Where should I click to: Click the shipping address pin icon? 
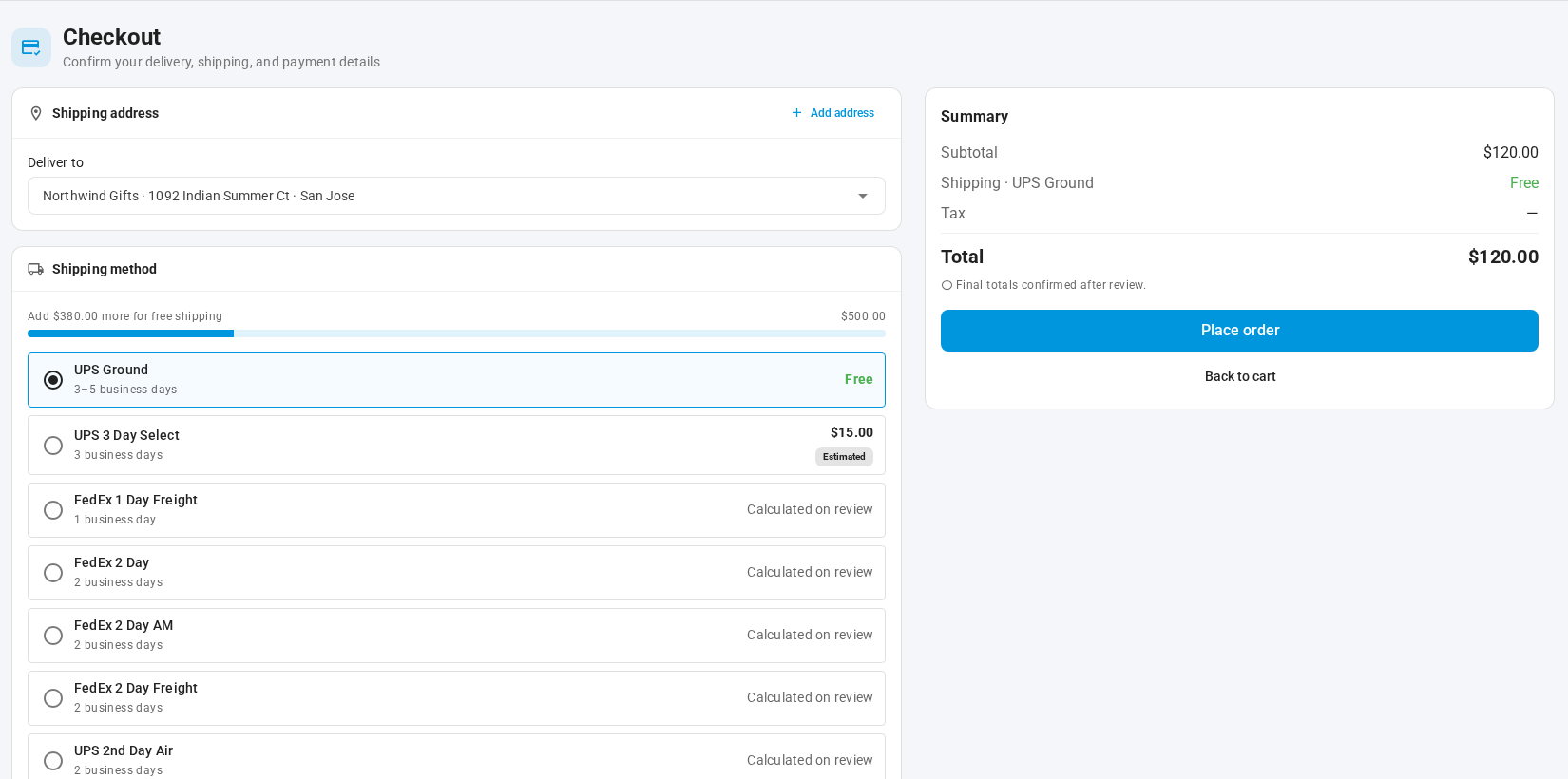[x=36, y=113]
